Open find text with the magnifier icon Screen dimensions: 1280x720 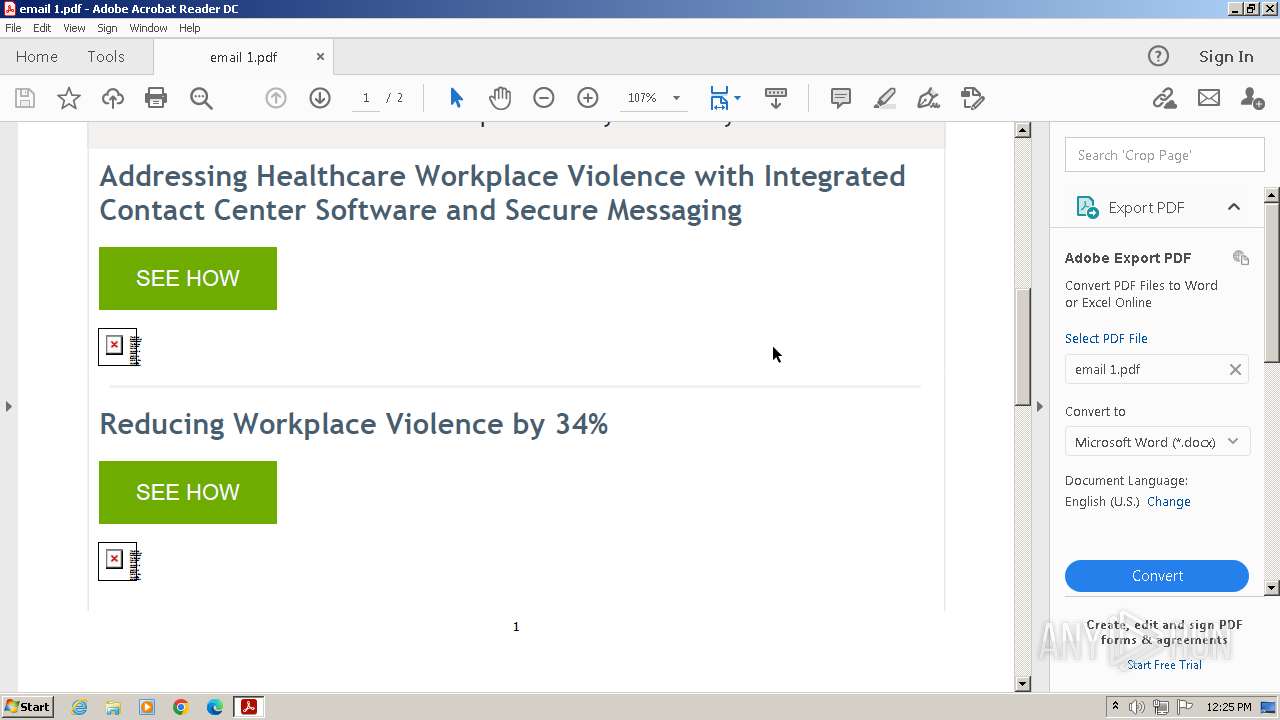pos(201,98)
